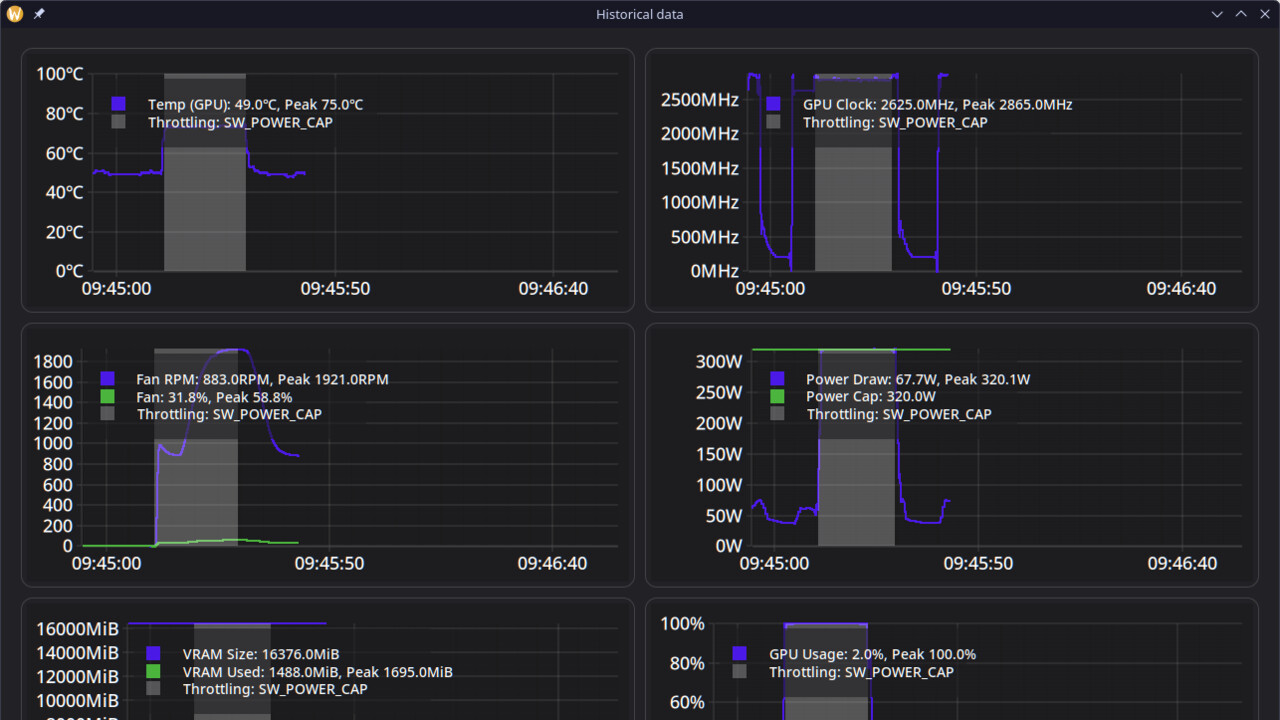Click 'GPU Usage: 2.0%, Peak 100.0%' legend text

click(x=873, y=654)
